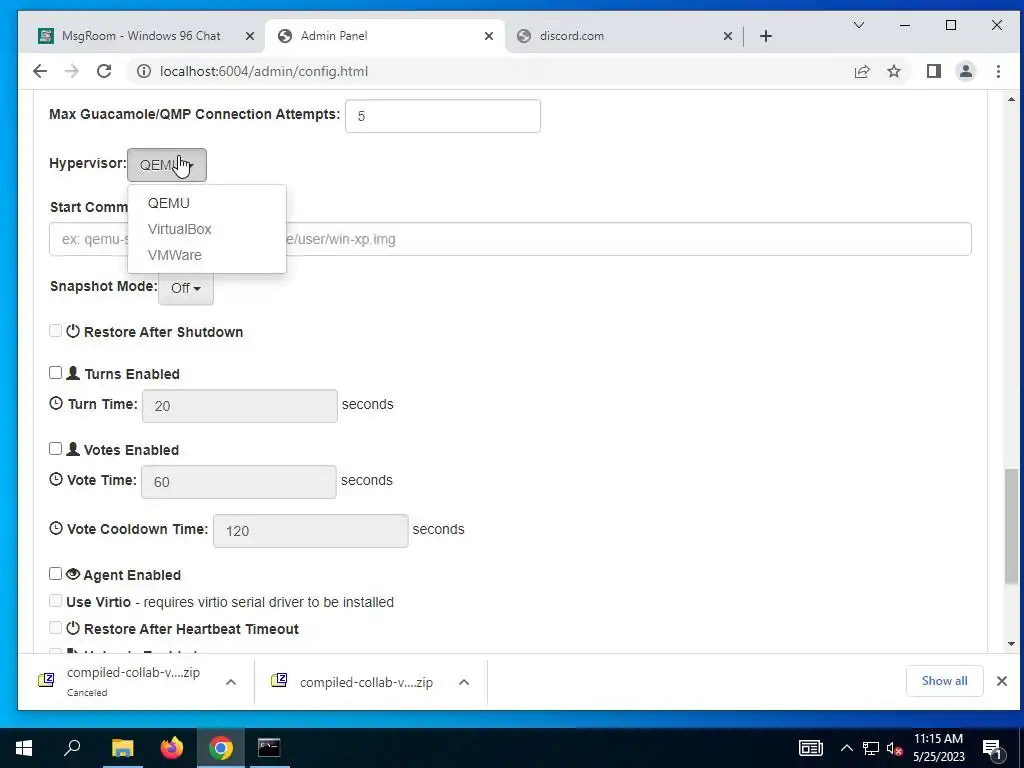Viewport: 1024px width, 768px height.
Task: Open the Snapshot Mode dropdown
Action: coord(185,288)
